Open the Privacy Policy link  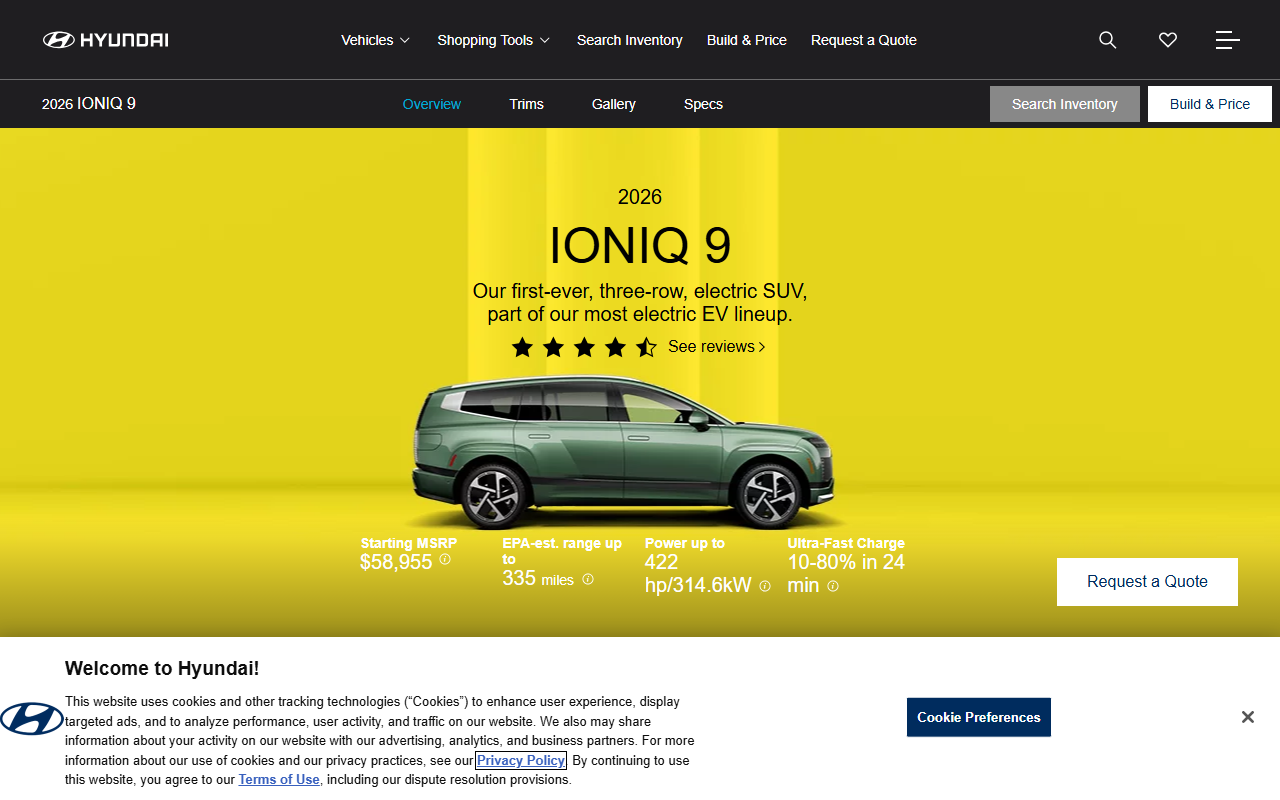pos(521,760)
